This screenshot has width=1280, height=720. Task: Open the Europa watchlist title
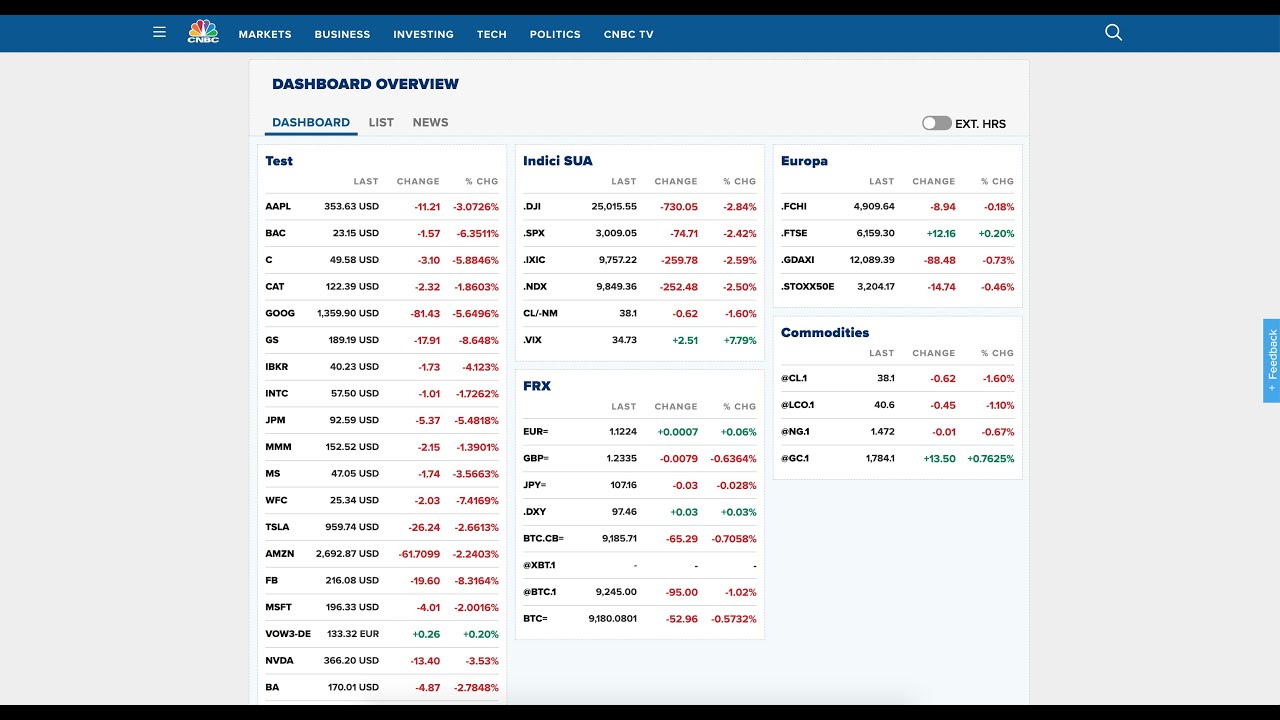pyautogui.click(x=804, y=160)
